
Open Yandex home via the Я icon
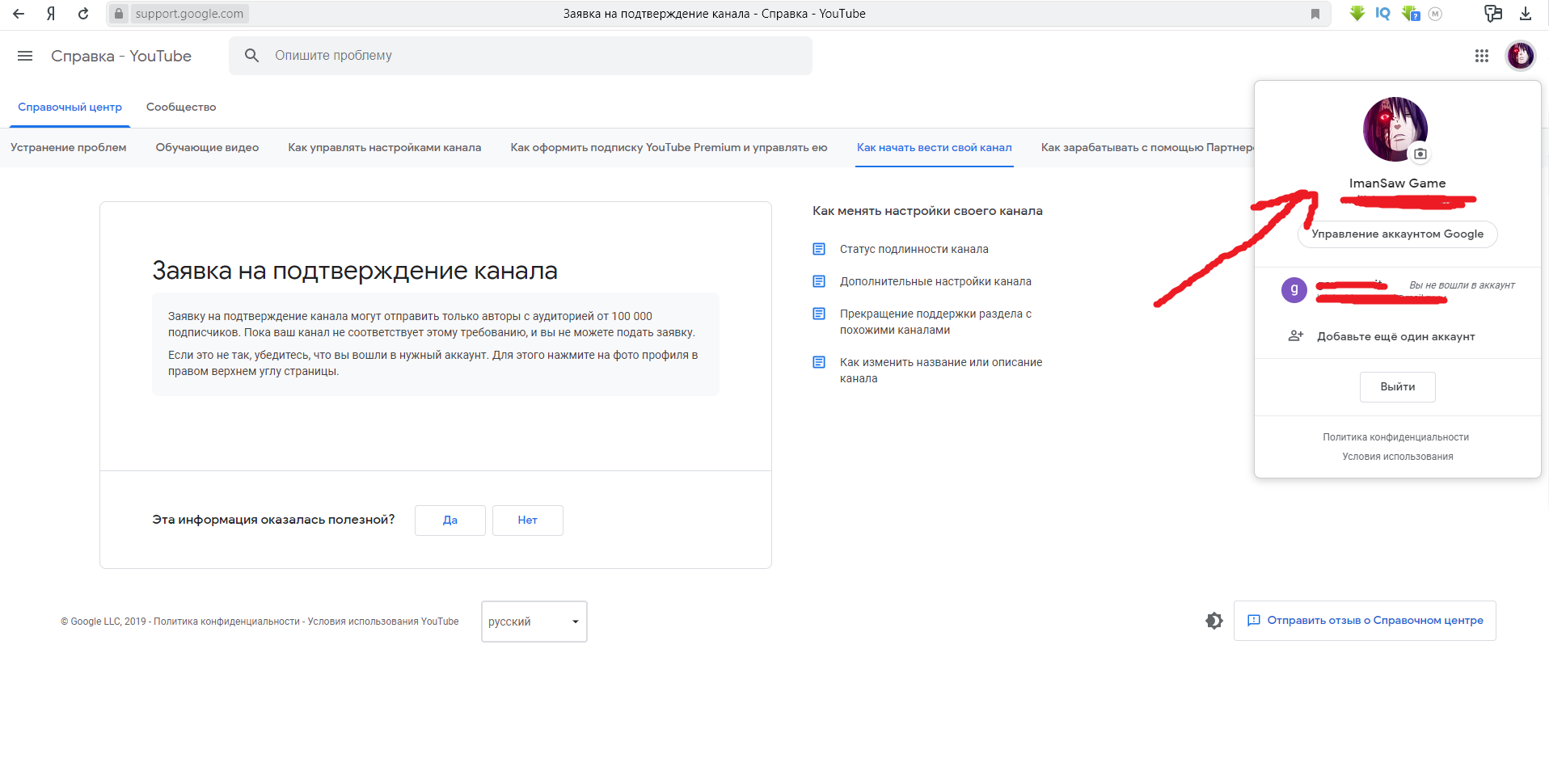pos(51,14)
